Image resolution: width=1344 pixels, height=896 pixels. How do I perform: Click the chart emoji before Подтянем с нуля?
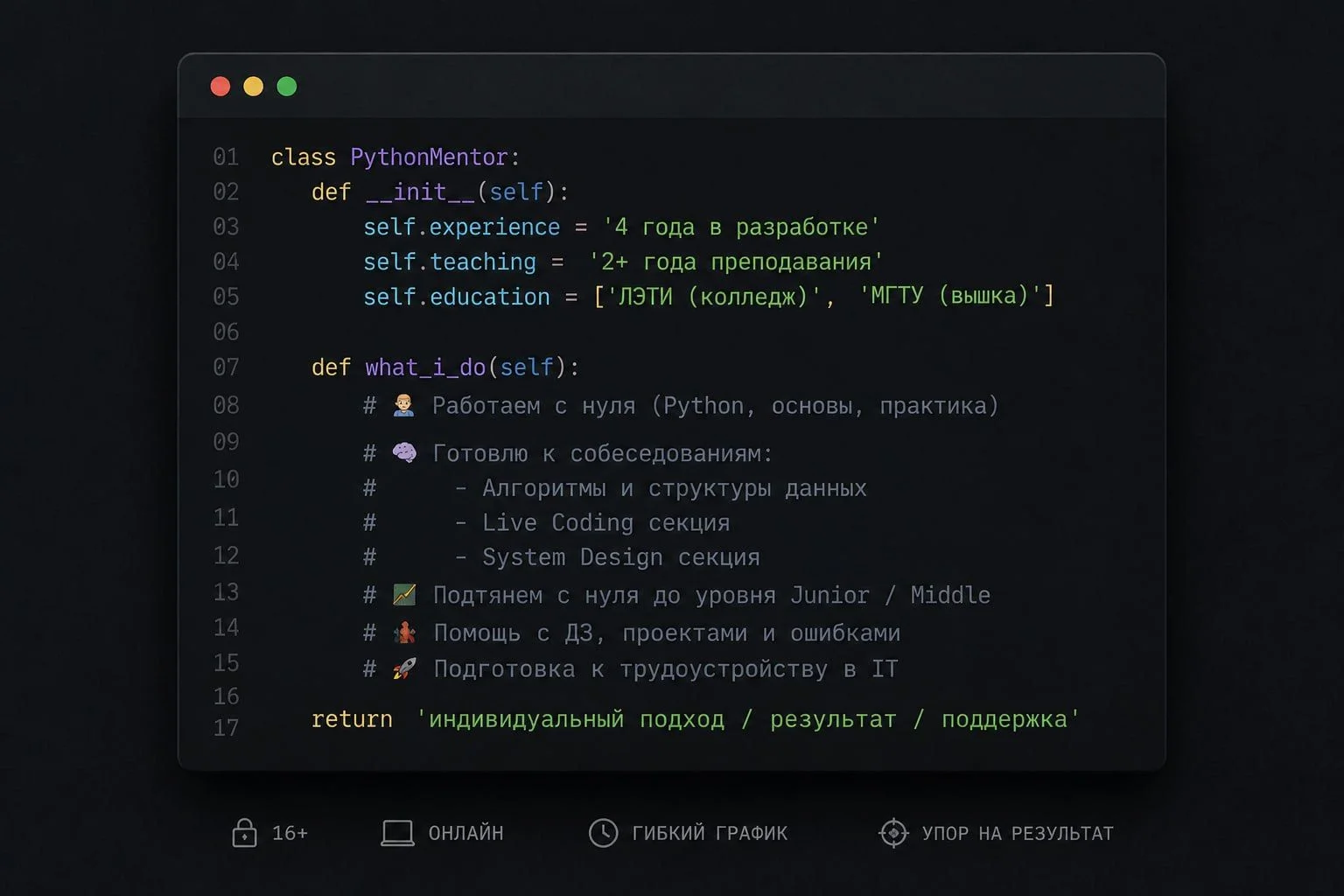point(404,595)
